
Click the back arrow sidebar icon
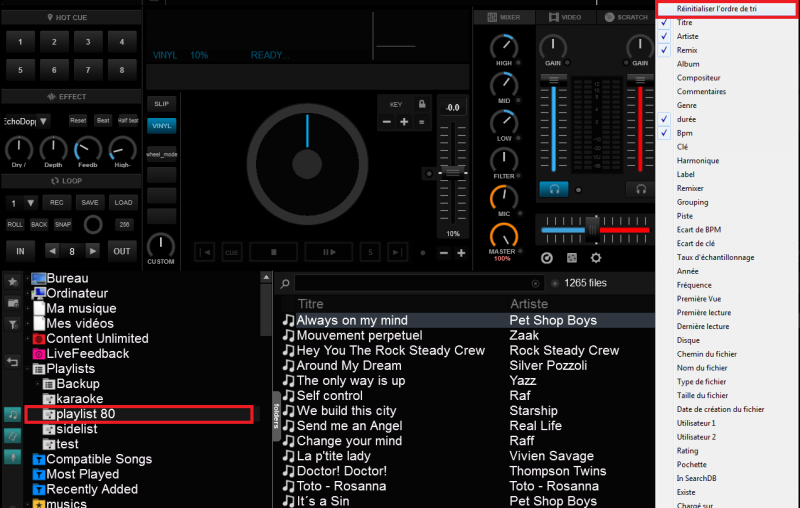tap(12, 362)
